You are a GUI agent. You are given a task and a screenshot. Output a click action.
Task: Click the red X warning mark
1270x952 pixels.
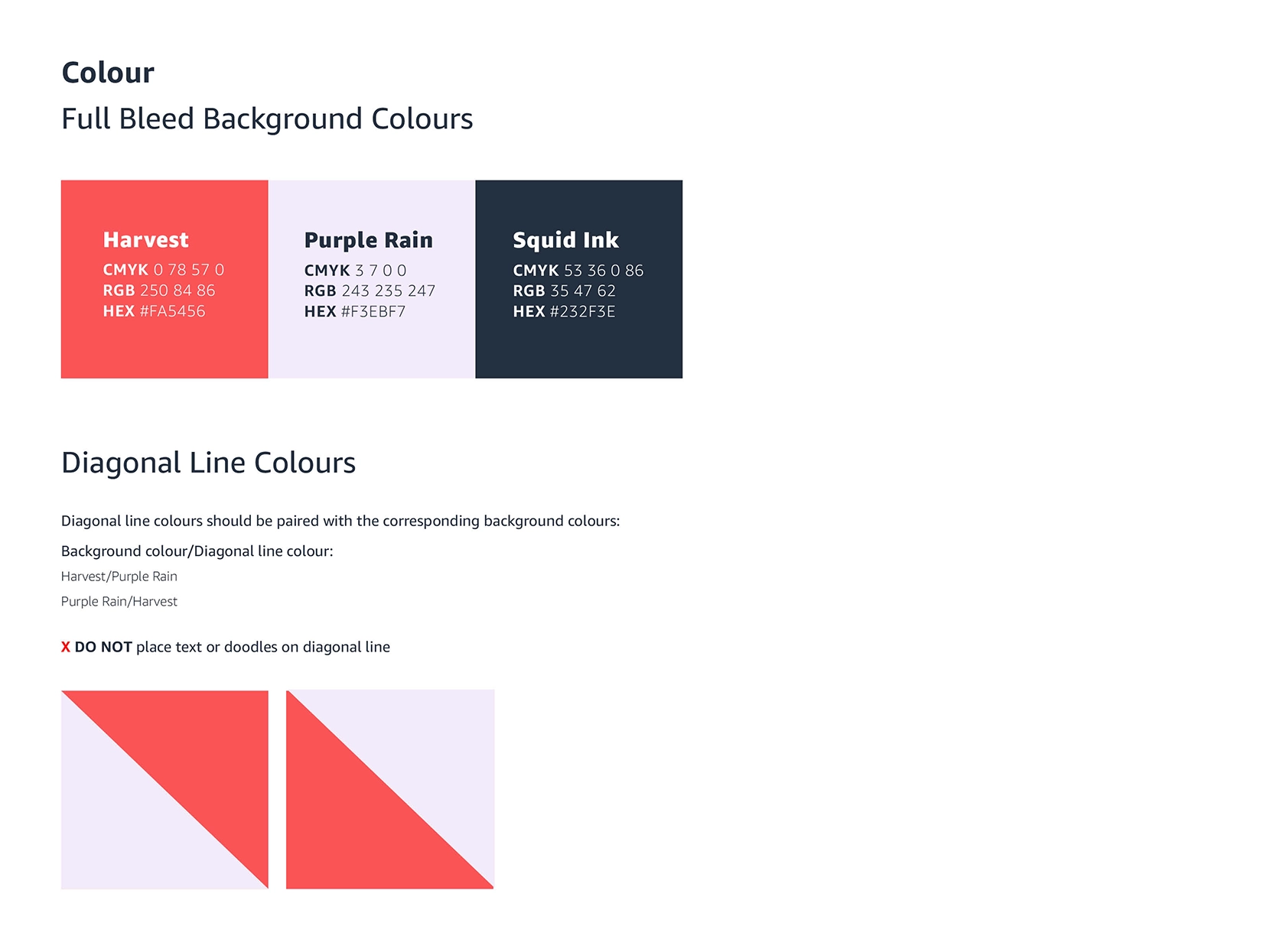pyautogui.click(x=66, y=648)
